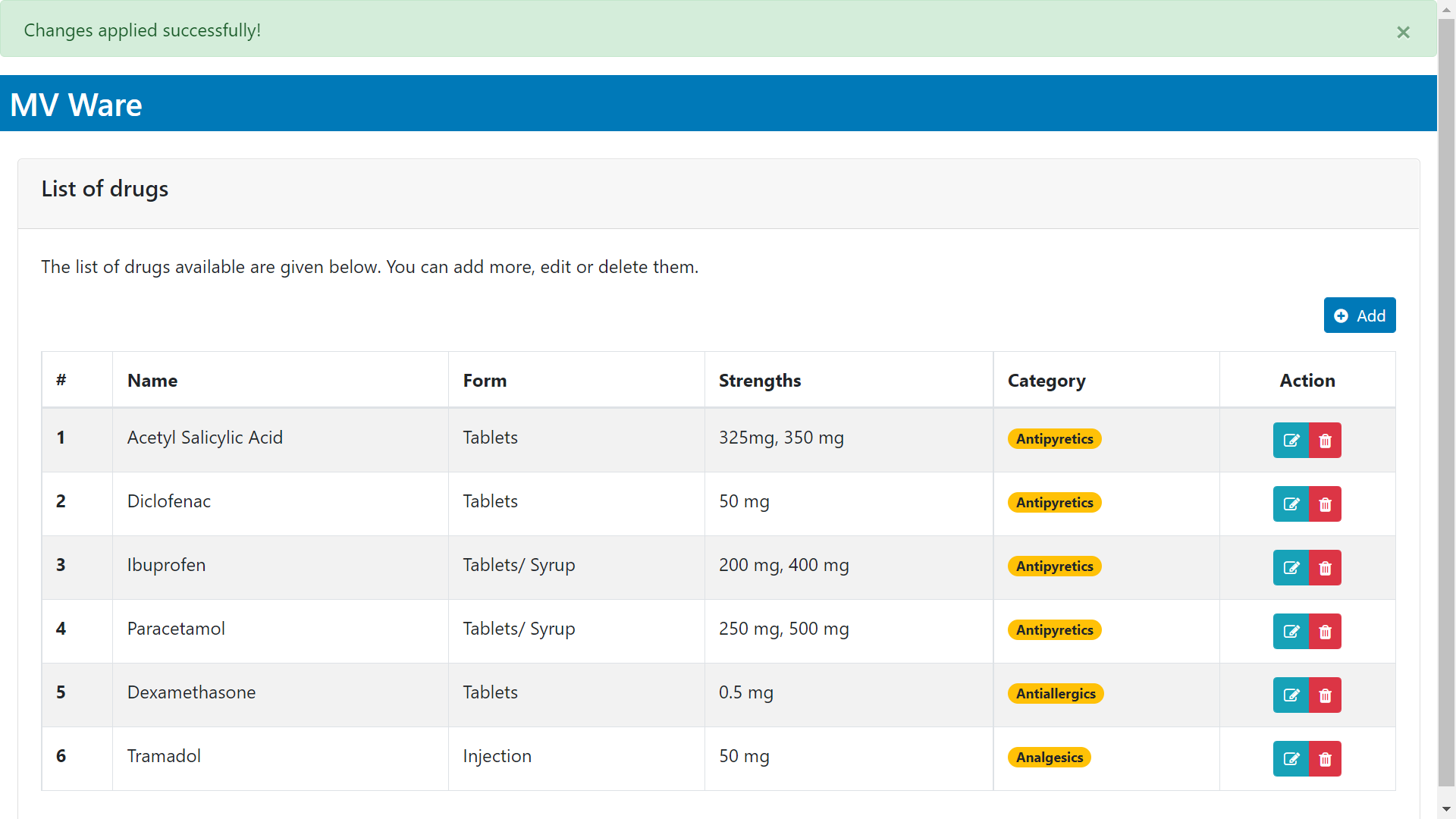Click the Name column header
This screenshot has height=819, width=1456.
(x=152, y=381)
